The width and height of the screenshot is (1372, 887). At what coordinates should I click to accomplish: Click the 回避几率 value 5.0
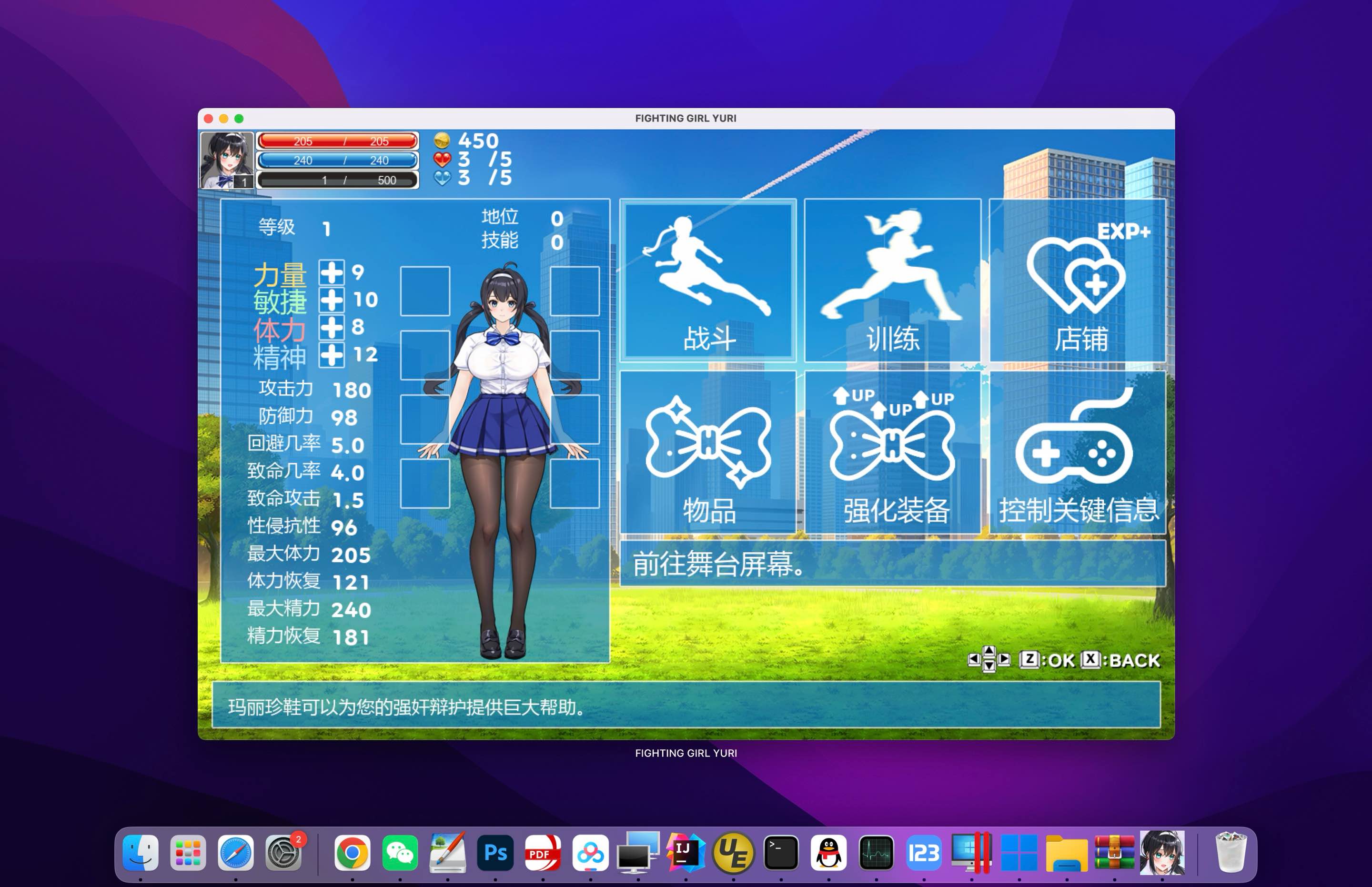[348, 445]
